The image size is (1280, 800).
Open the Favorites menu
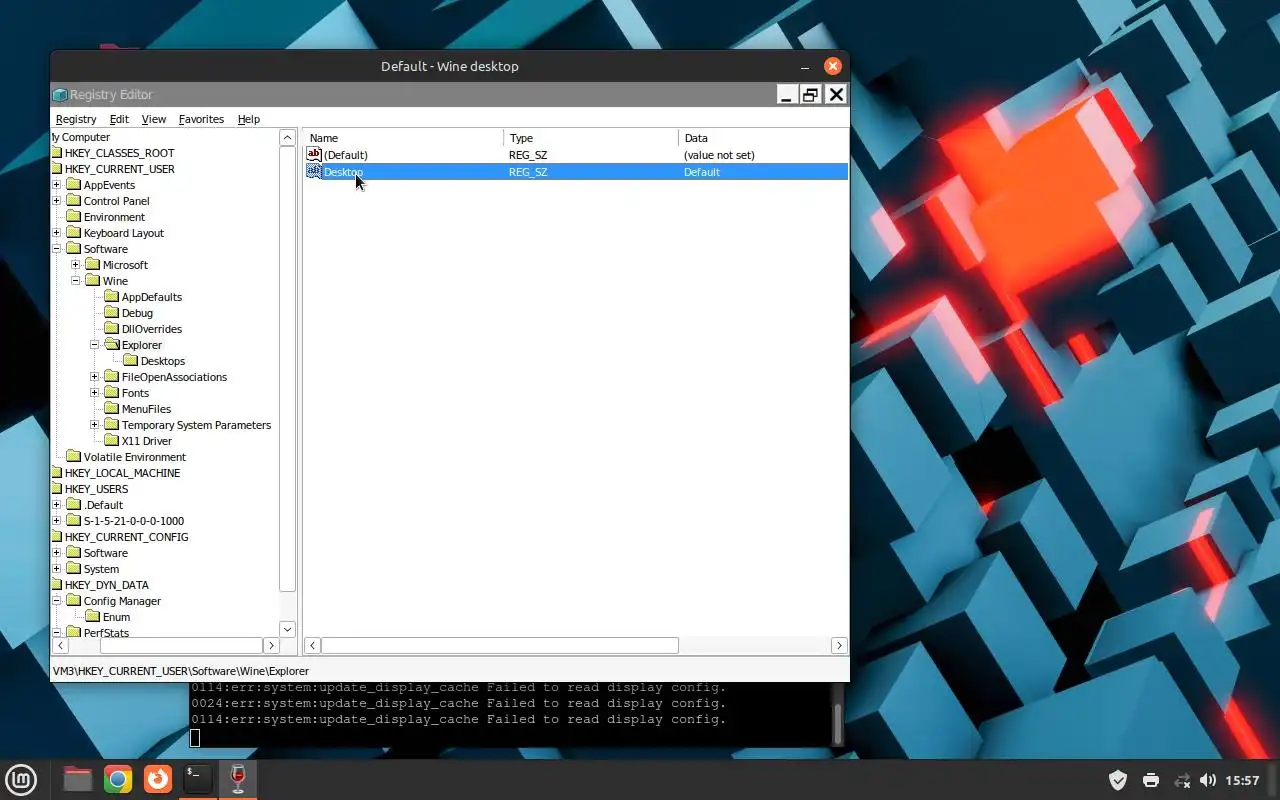tap(201, 119)
